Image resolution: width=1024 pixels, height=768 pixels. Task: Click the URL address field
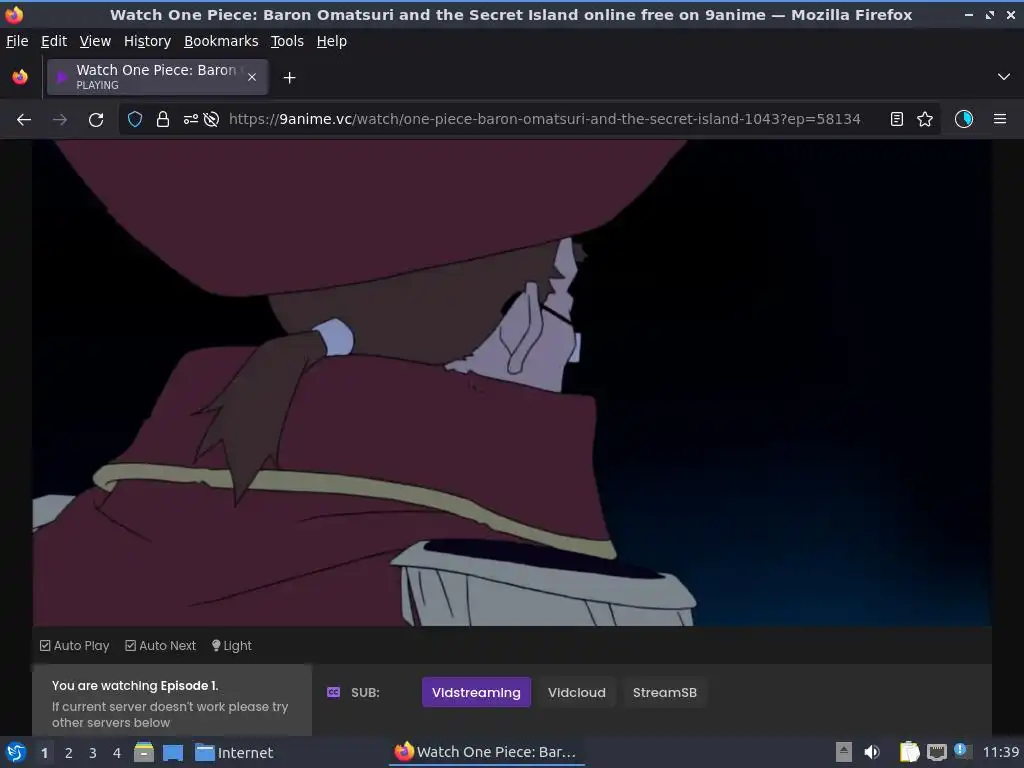[x=544, y=119]
